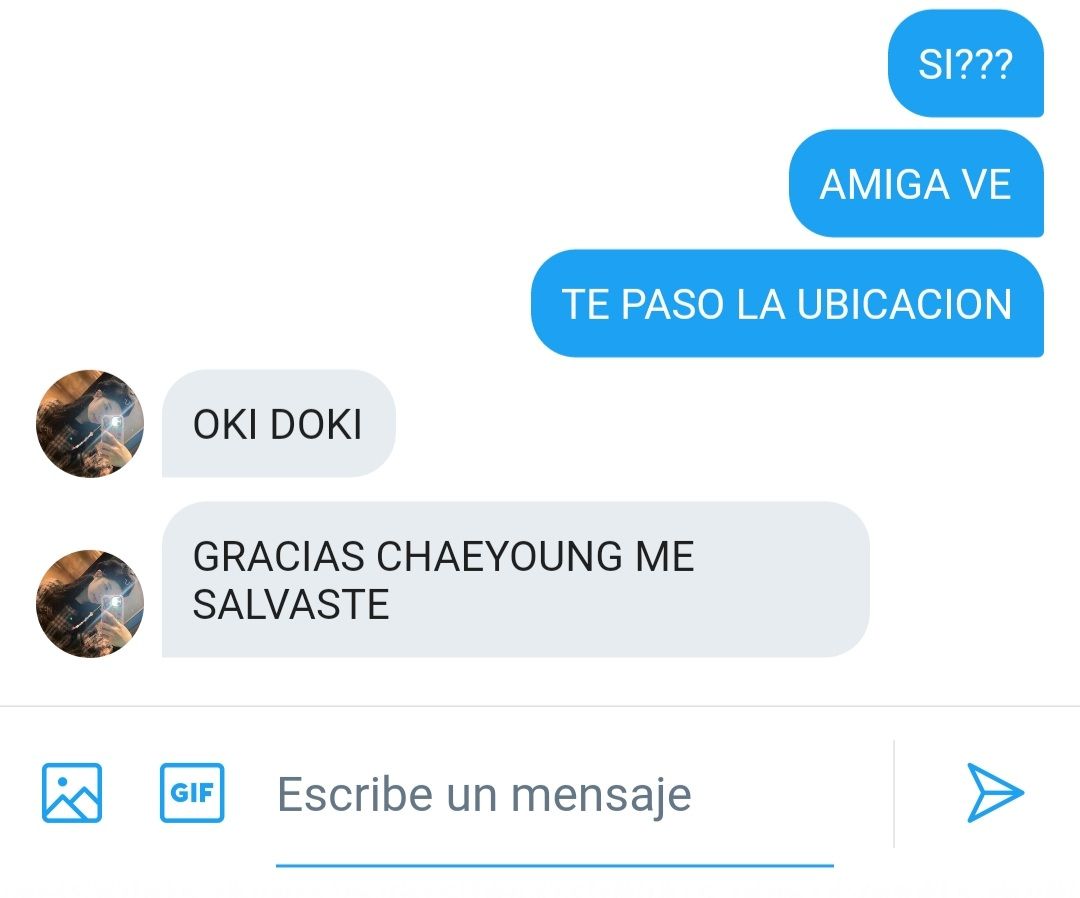Select the 'TE PASO LA UBICACION' bubble
Viewport: 1080px width, 898px height.
pyautogui.click(x=787, y=303)
